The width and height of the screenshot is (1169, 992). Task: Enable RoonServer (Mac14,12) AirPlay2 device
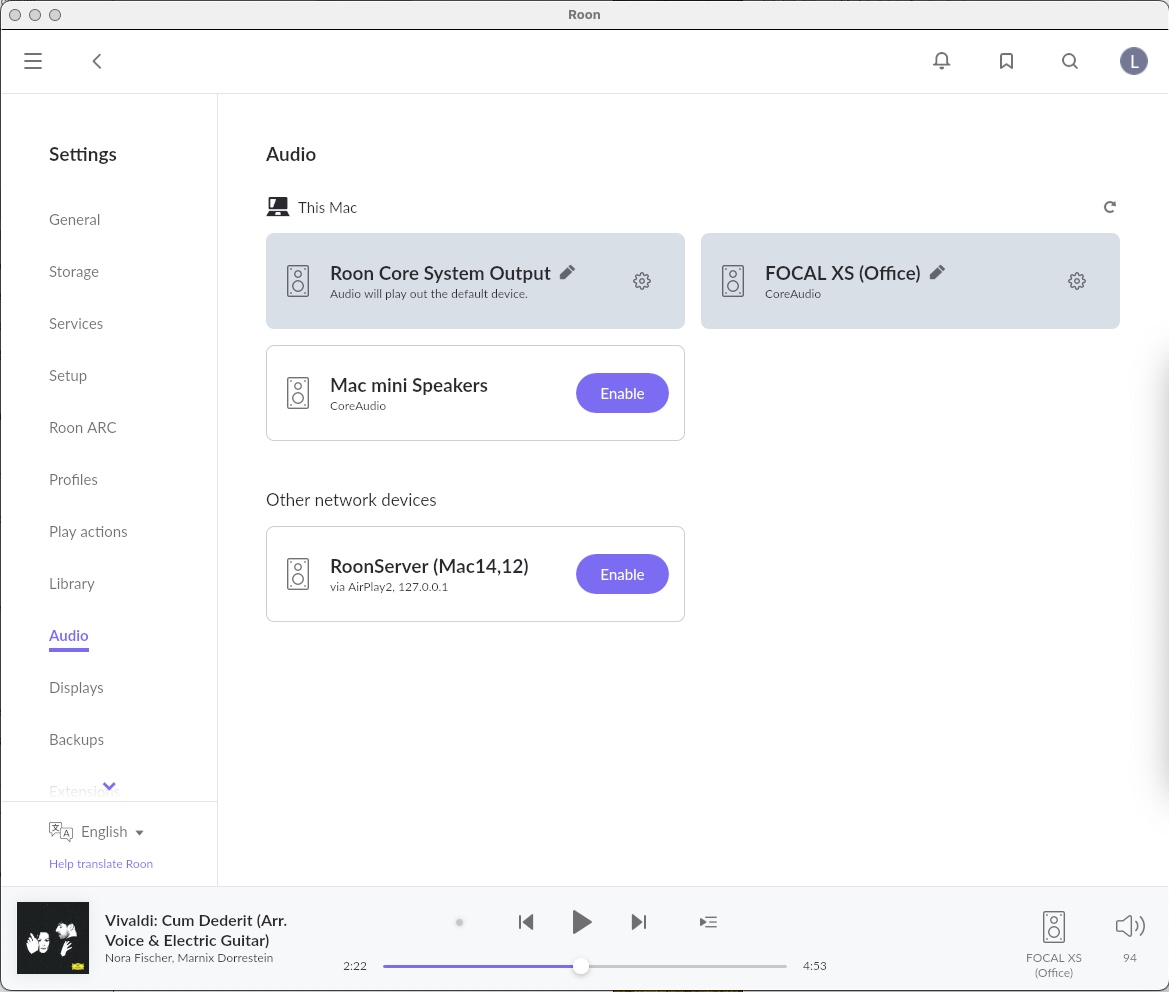click(x=622, y=574)
